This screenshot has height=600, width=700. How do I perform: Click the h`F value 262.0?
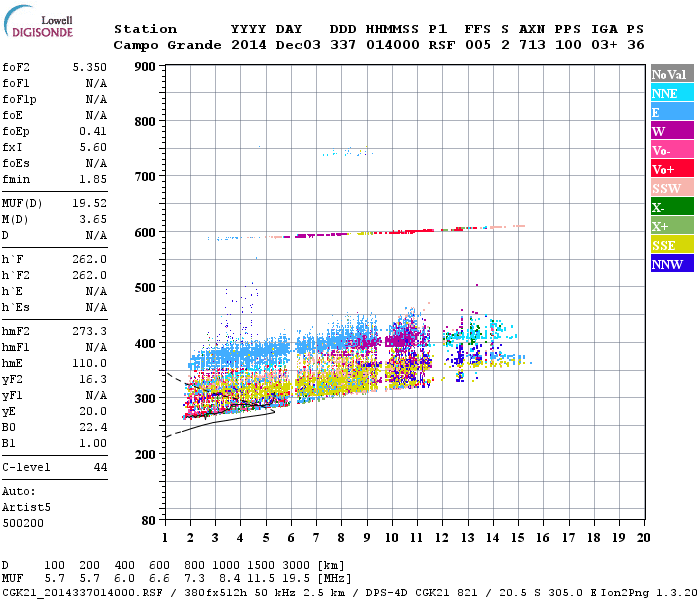[x=90, y=259]
